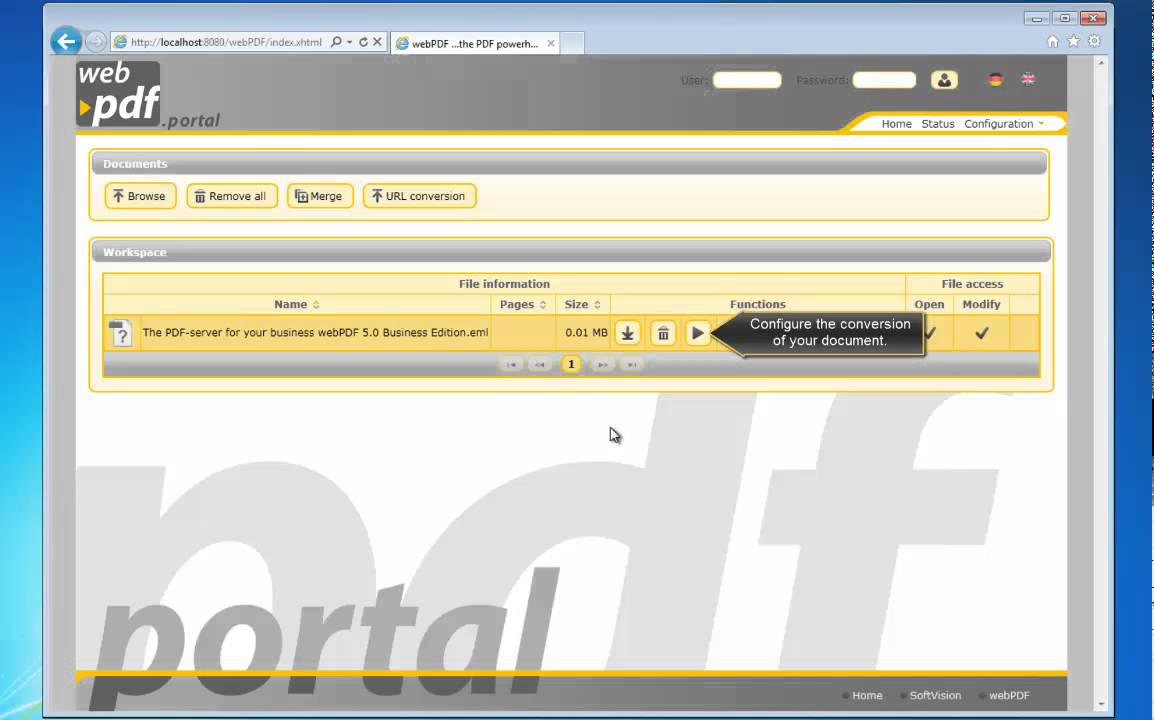Open the Status menu item
1154x720 pixels.
[x=938, y=124]
